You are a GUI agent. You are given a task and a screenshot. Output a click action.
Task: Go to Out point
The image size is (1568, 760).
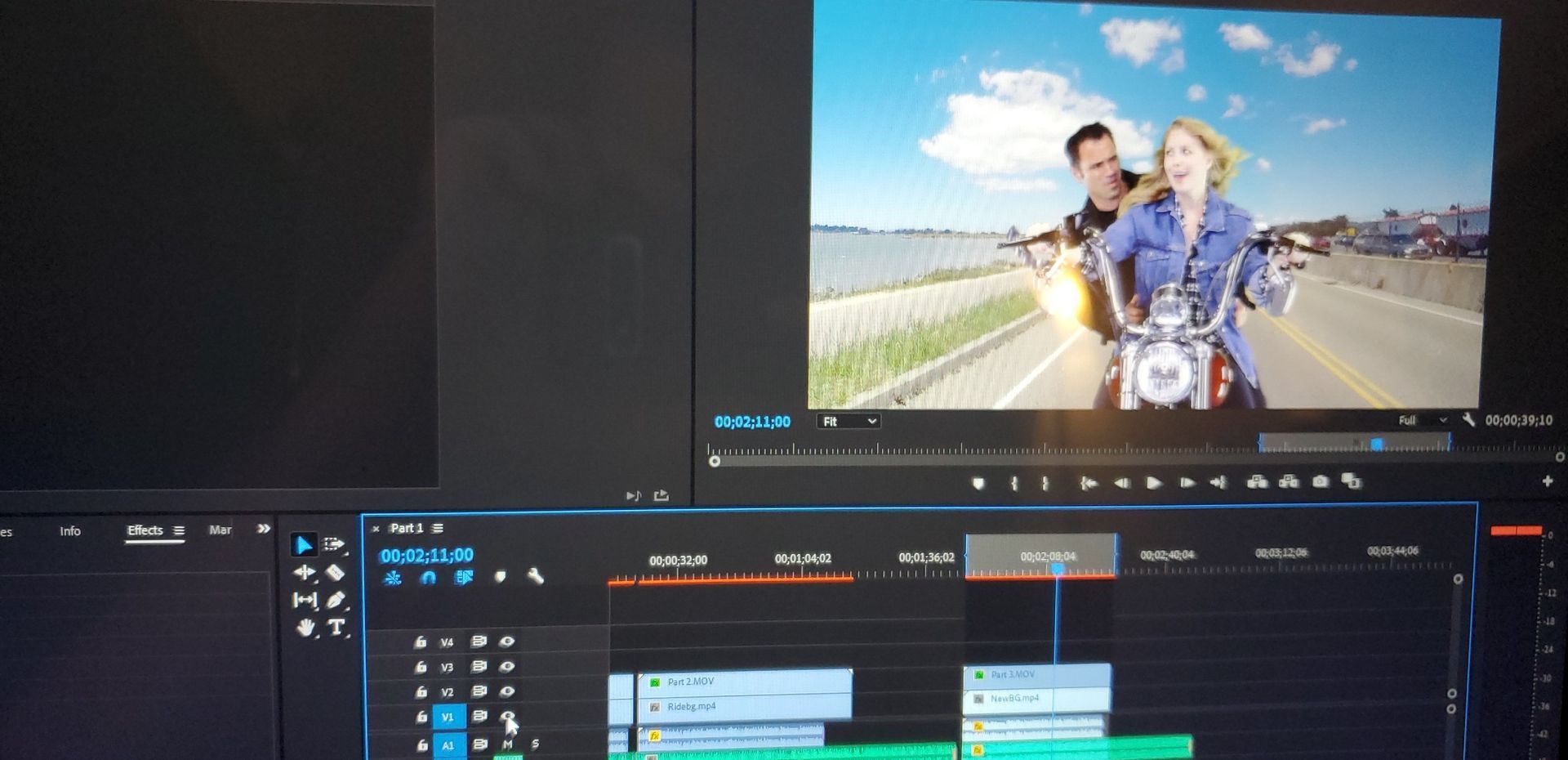tap(1218, 482)
